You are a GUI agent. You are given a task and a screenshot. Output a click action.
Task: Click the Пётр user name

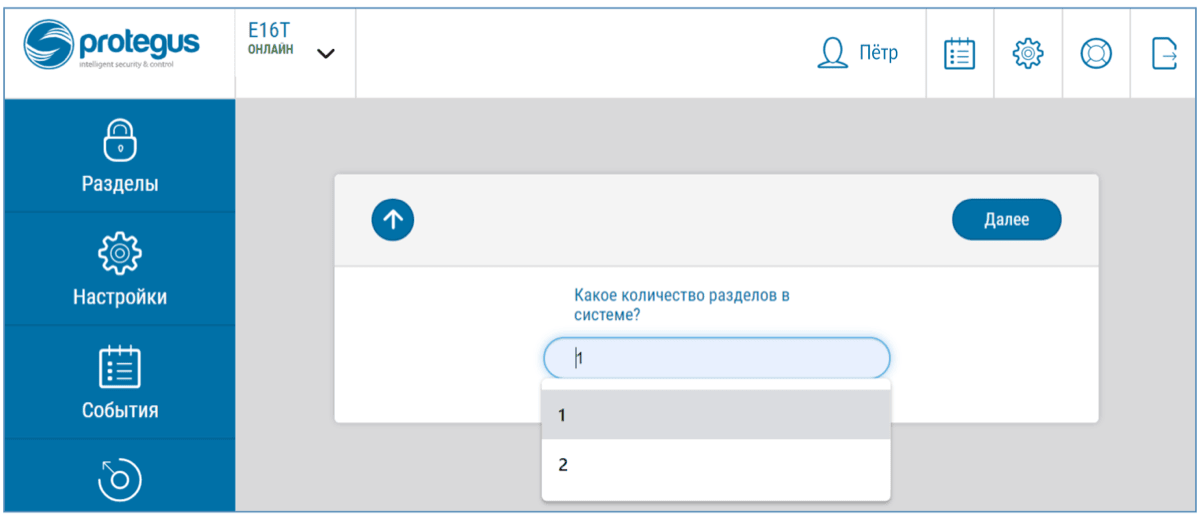(x=878, y=53)
